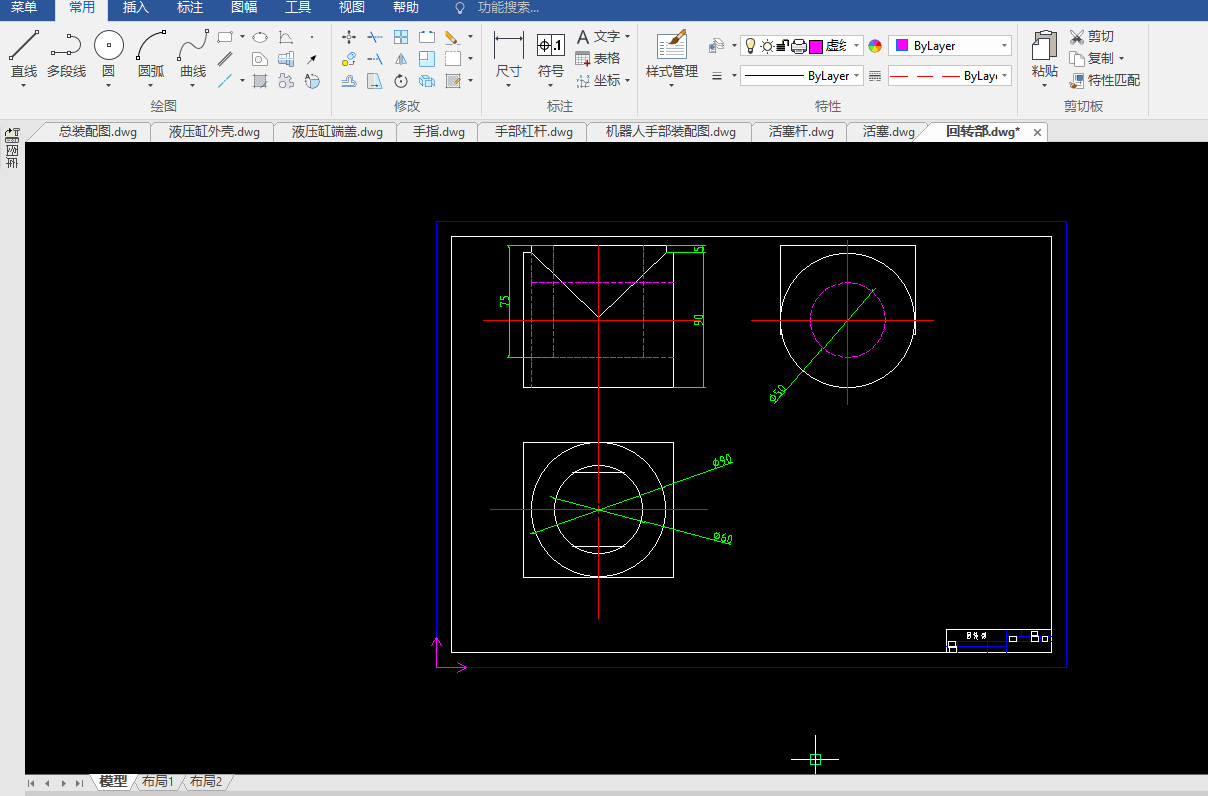The image size is (1208, 796).
Task: Select the hatch fill tool
Action: (x=259, y=81)
